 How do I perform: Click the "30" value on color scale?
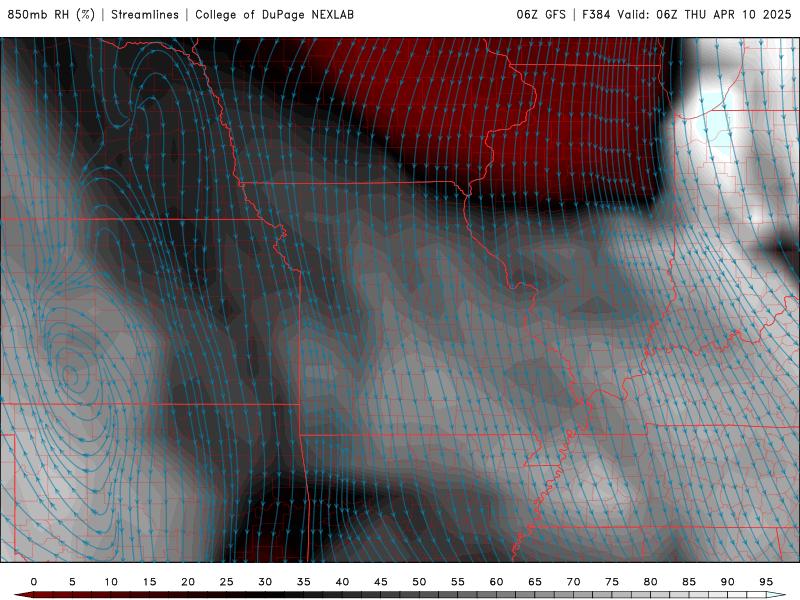265,582
